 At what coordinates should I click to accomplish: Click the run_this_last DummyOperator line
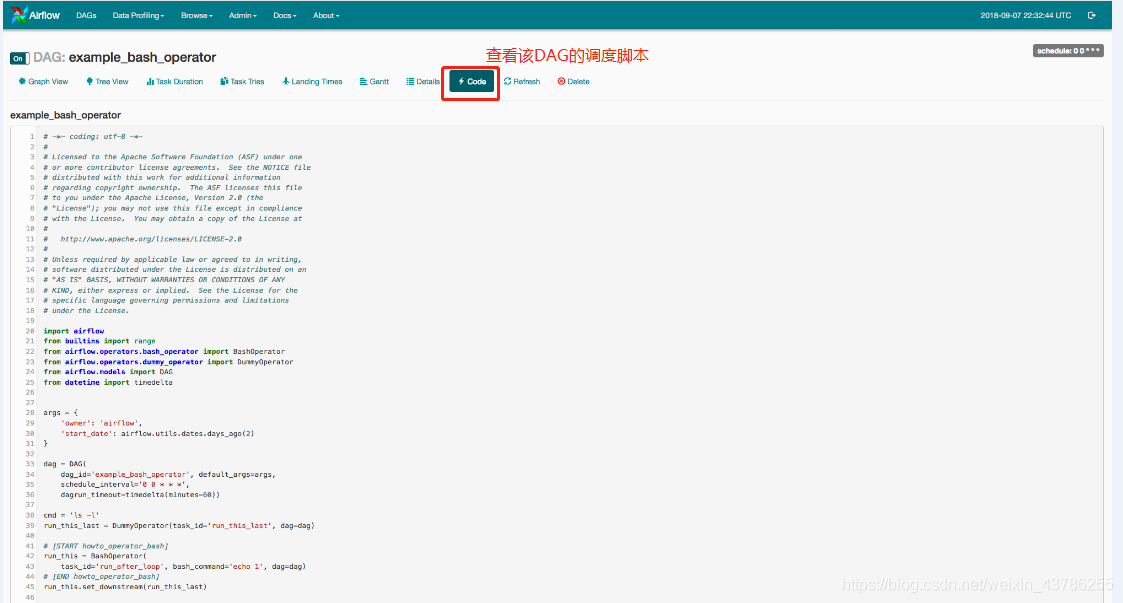point(179,526)
